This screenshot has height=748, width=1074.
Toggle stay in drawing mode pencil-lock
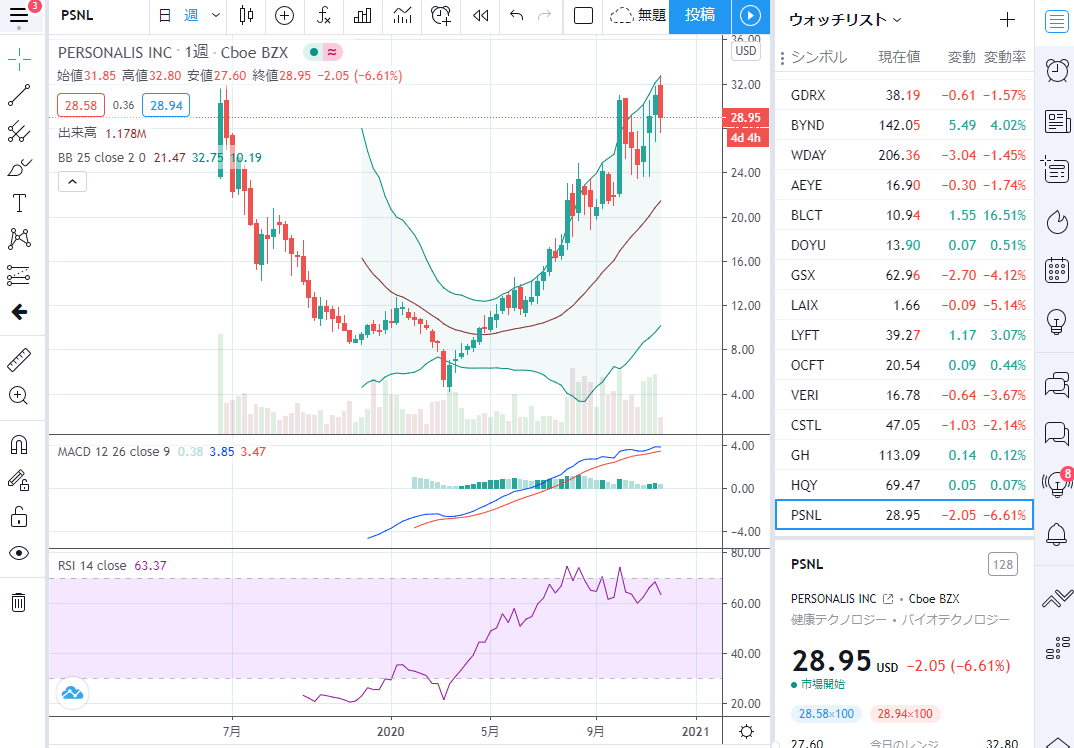click(x=19, y=481)
